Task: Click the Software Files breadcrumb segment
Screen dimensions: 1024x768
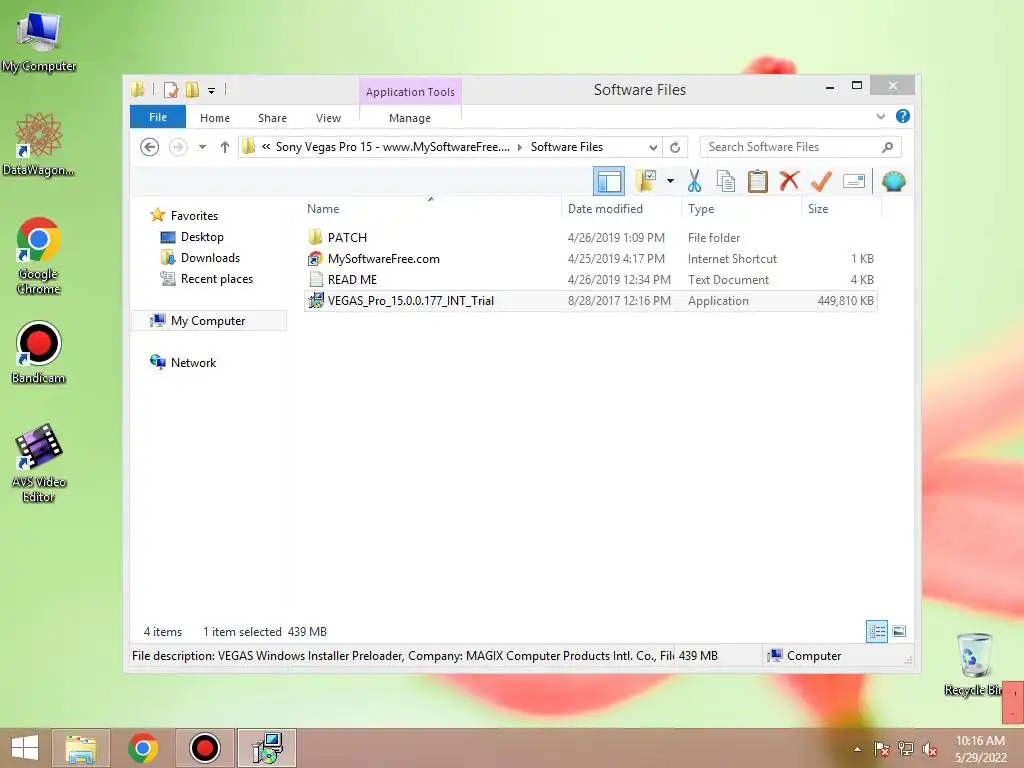Action: coord(567,147)
